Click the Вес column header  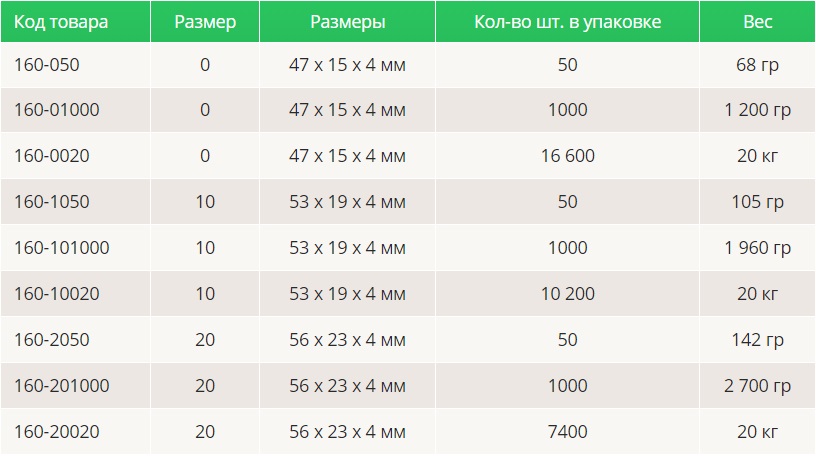click(758, 22)
